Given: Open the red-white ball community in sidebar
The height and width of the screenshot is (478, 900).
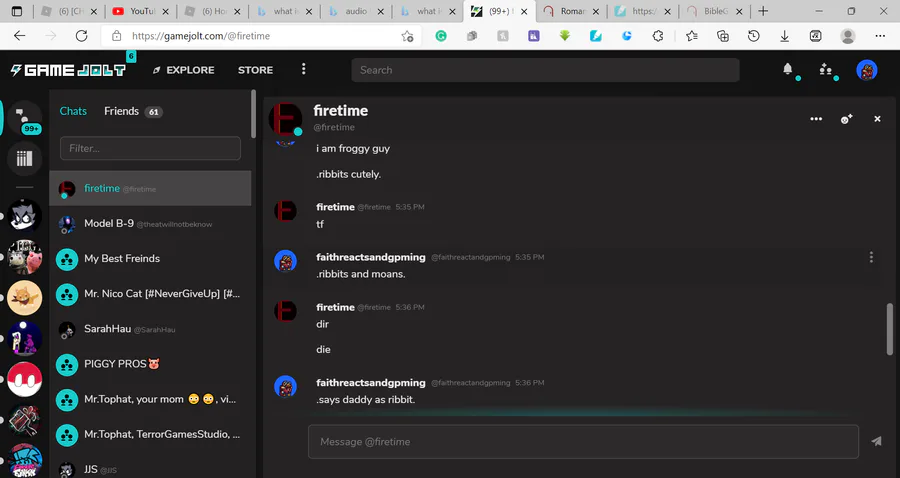Looking at the screenshot, I should [24, 379].
